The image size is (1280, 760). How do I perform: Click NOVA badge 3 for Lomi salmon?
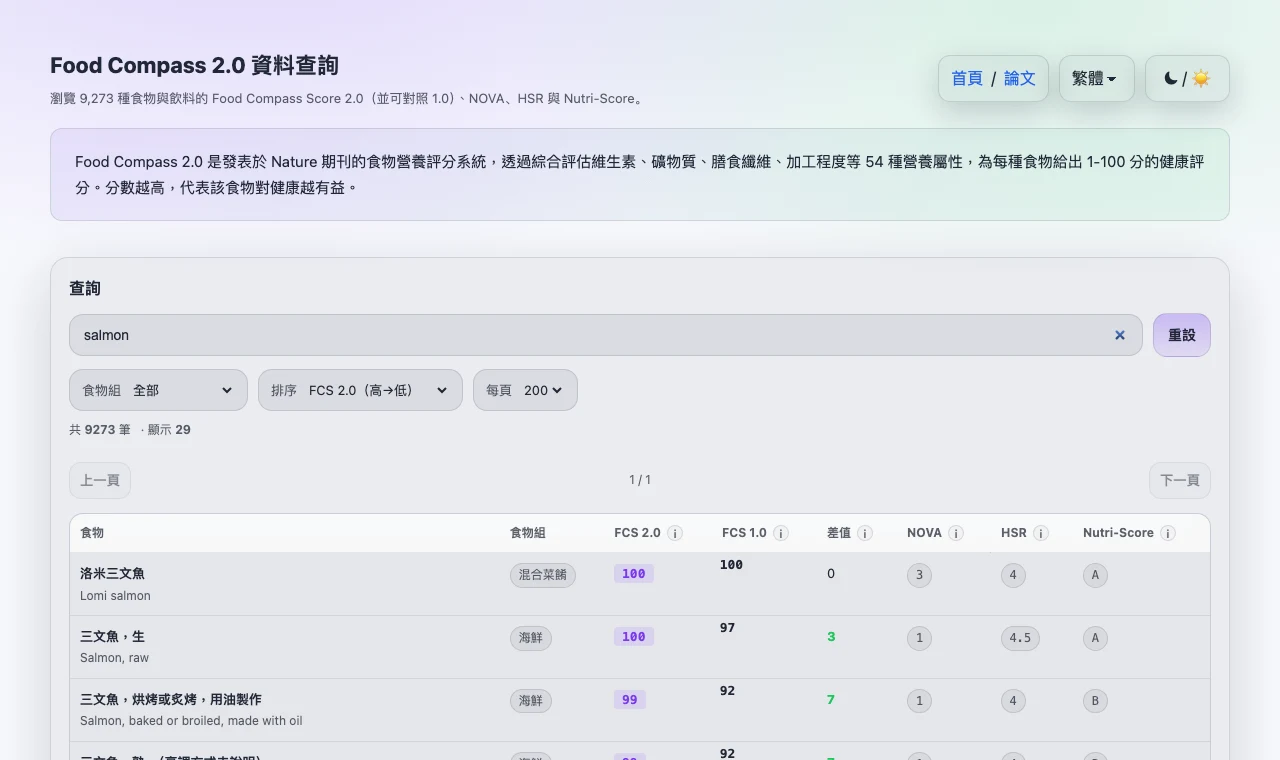[x=919, y=575]
